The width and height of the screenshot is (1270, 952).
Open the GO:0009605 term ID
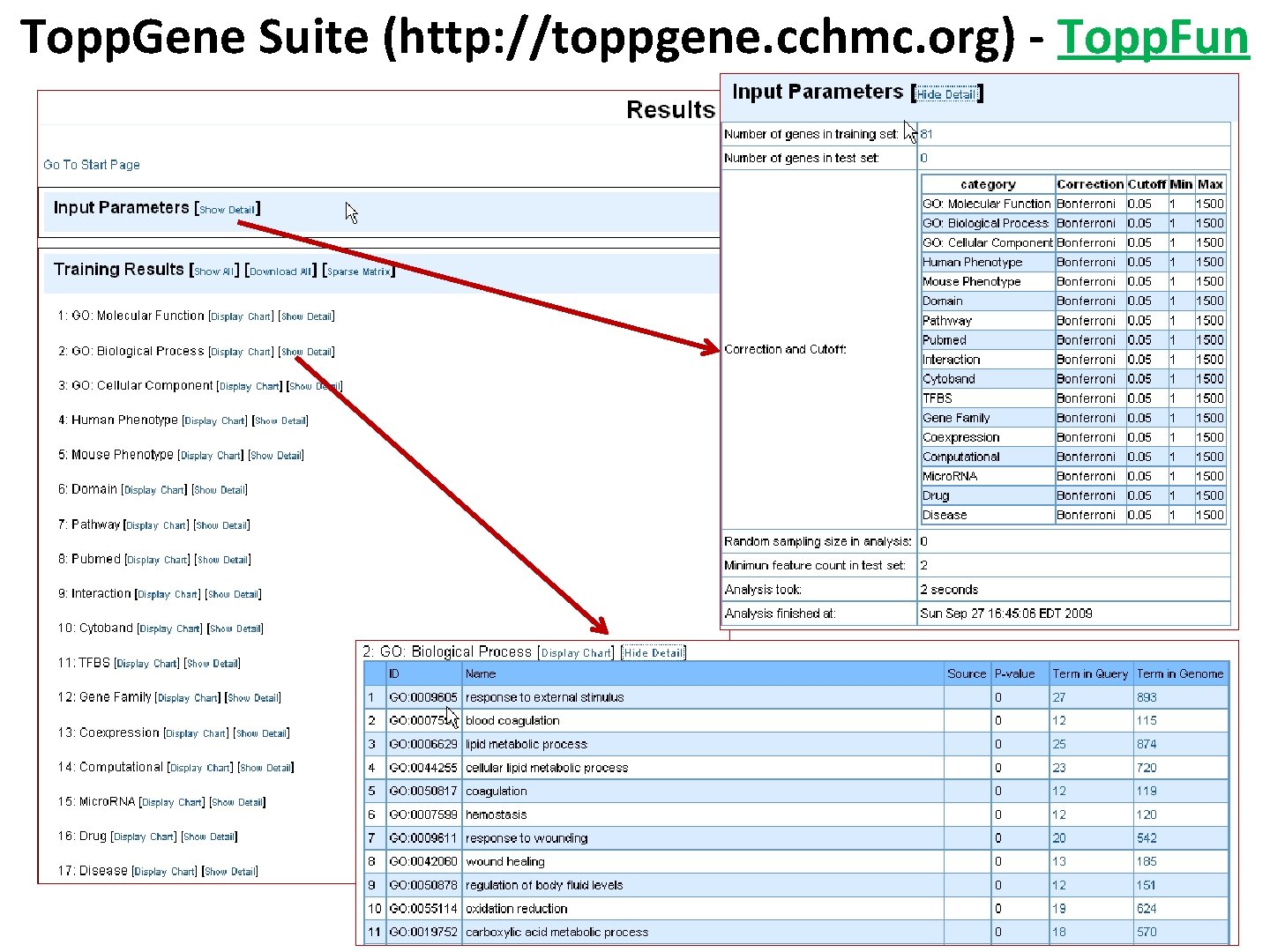[x=423, y=697]
